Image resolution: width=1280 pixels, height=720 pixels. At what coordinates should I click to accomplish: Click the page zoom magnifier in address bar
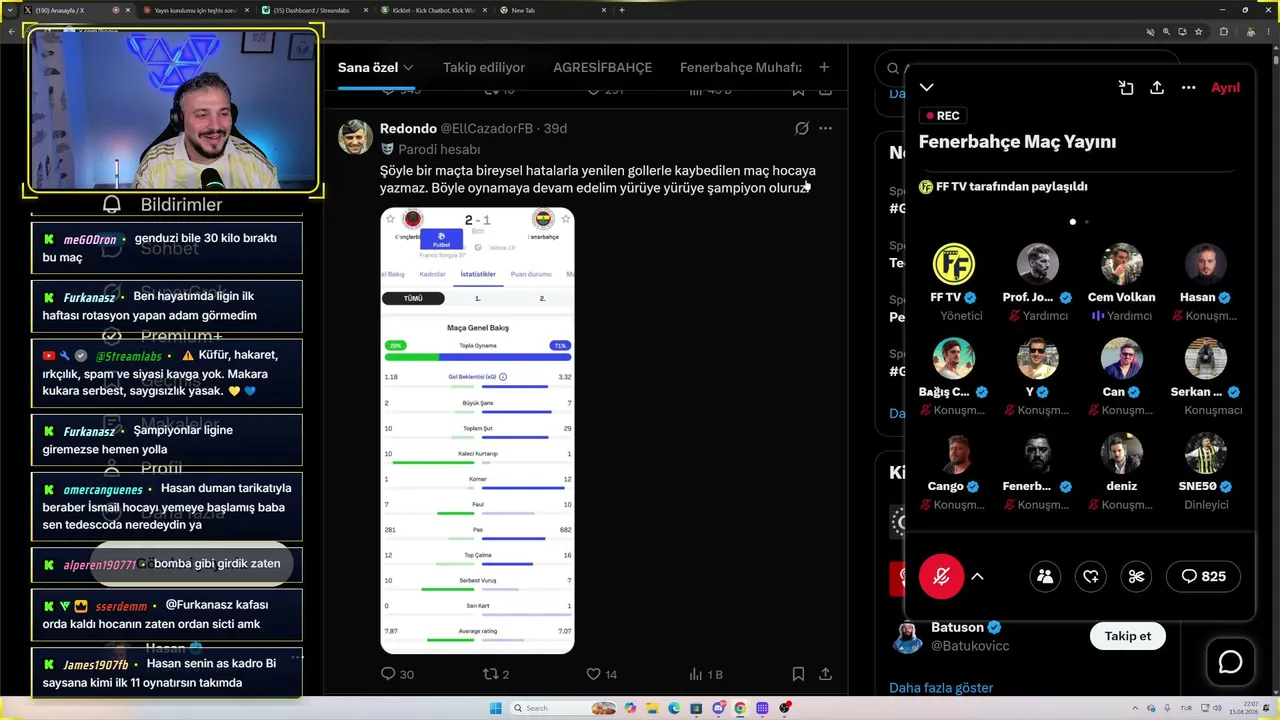tap(1166, 32)
